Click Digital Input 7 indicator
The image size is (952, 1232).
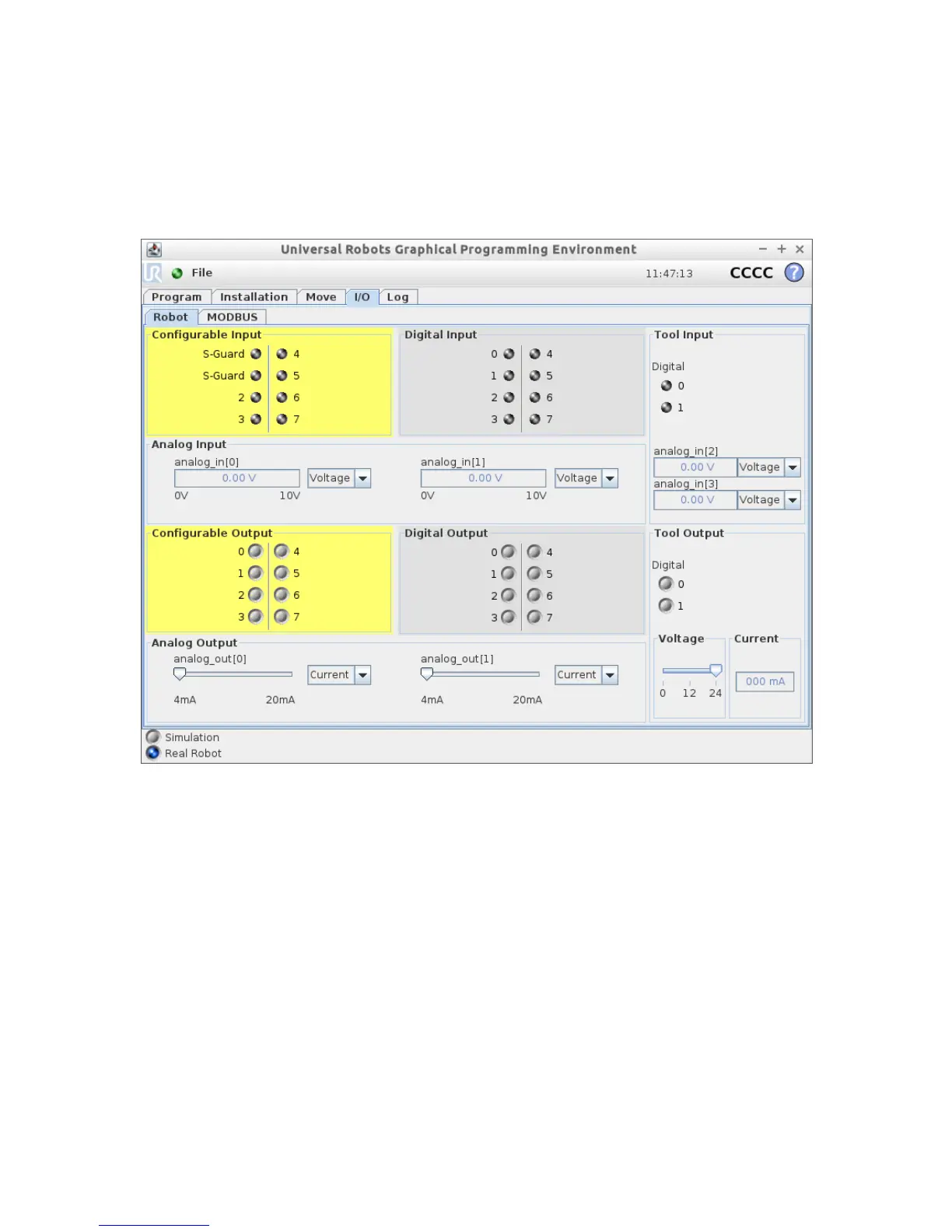click(x=534, y=419)
